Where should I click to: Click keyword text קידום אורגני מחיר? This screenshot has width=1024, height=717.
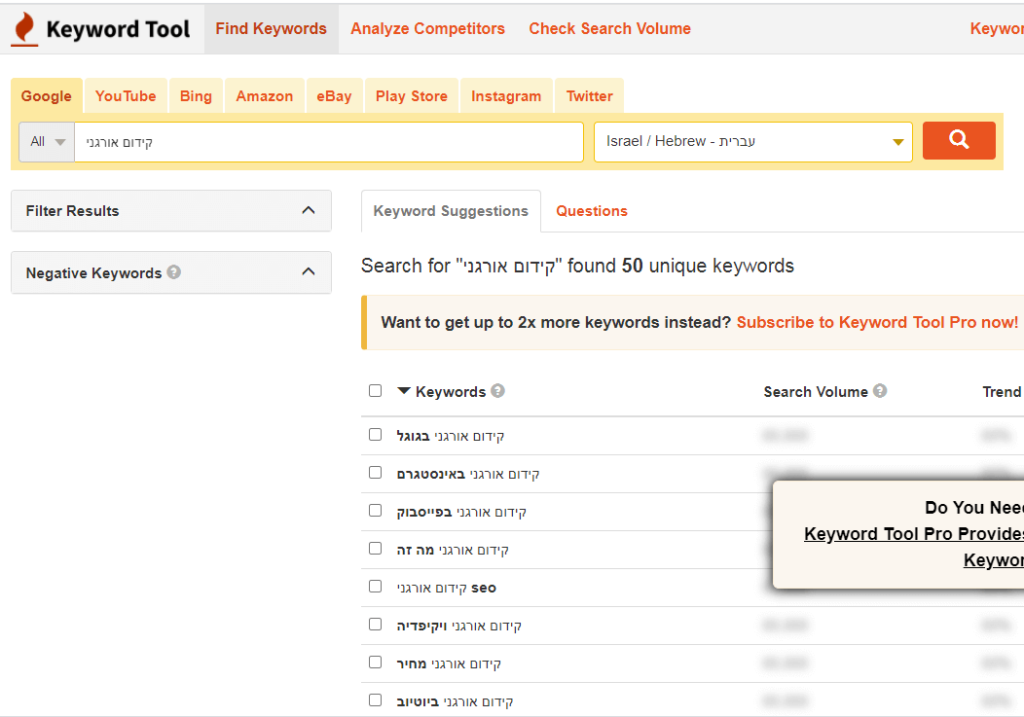coord(449,663)
